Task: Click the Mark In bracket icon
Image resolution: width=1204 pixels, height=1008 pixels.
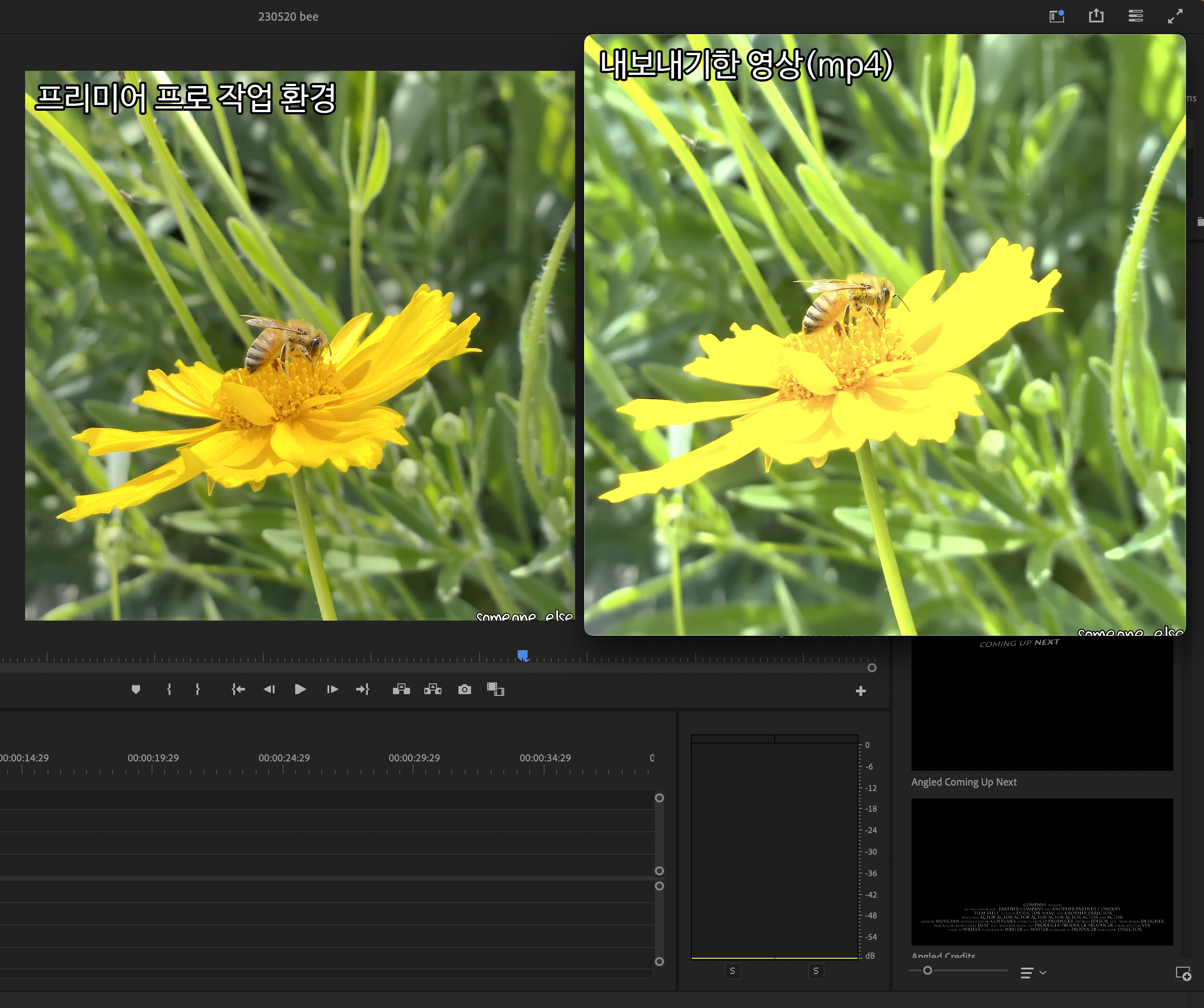Action: 169,689
